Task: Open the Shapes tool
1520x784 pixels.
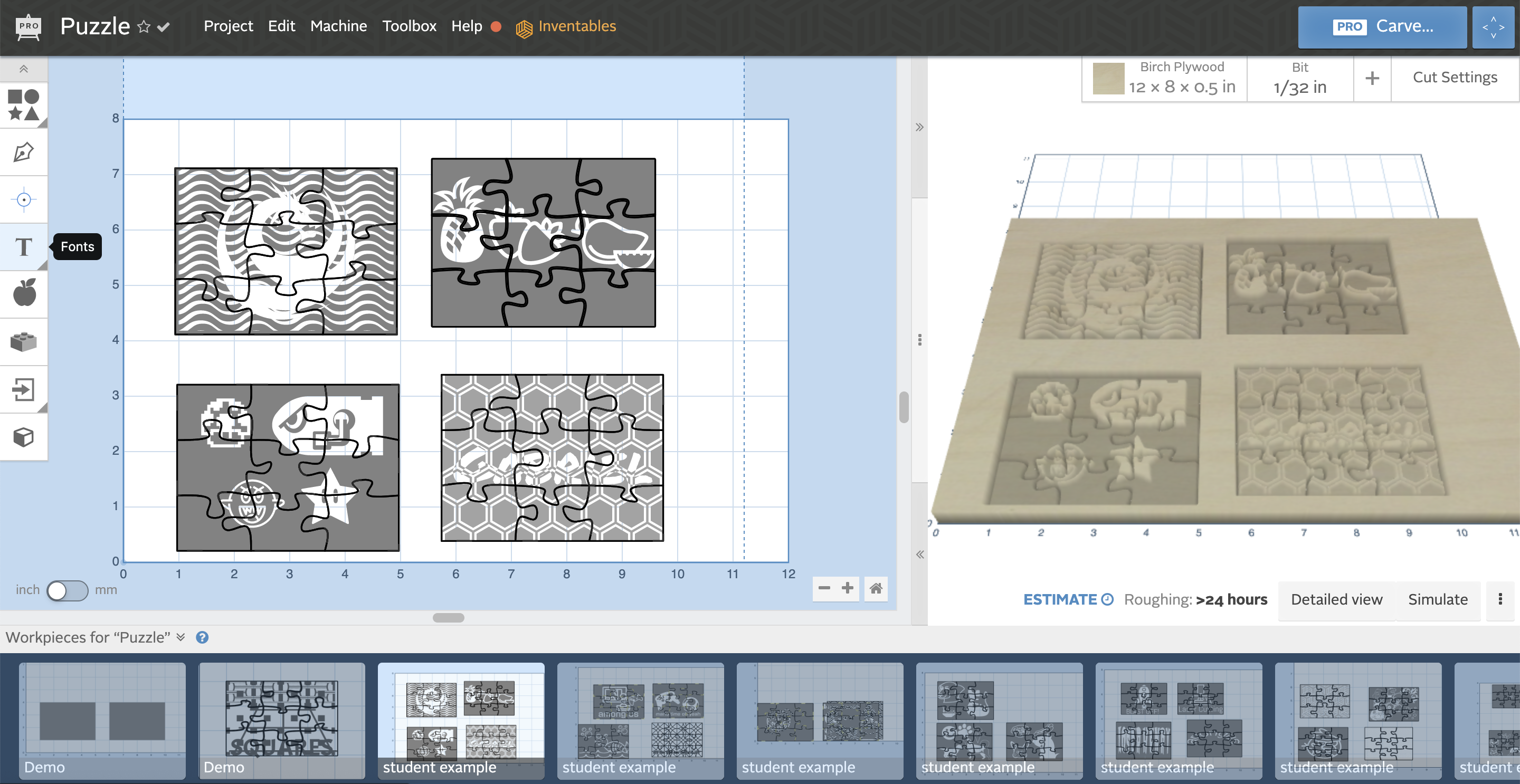Action: tap(24, 105)
